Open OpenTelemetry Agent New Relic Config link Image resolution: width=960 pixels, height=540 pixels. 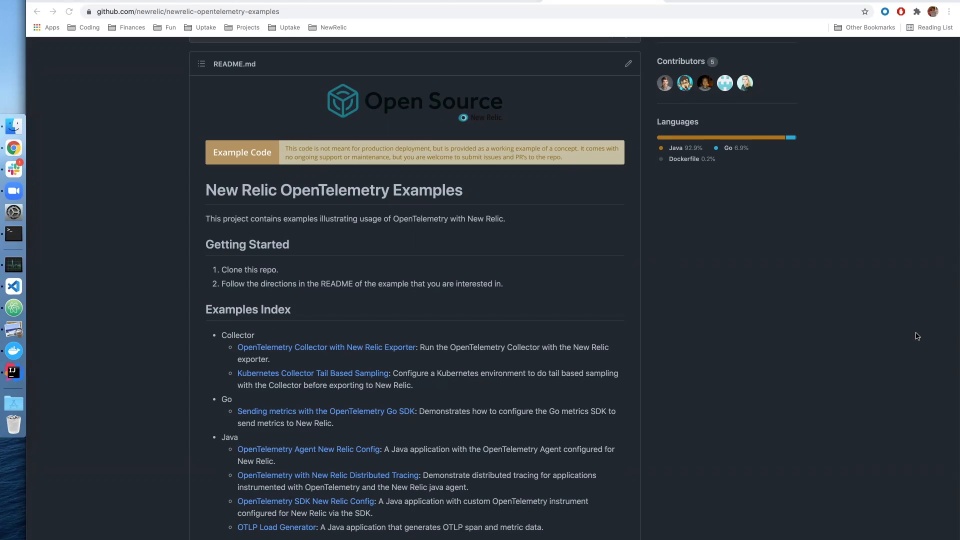coord(309,449)
